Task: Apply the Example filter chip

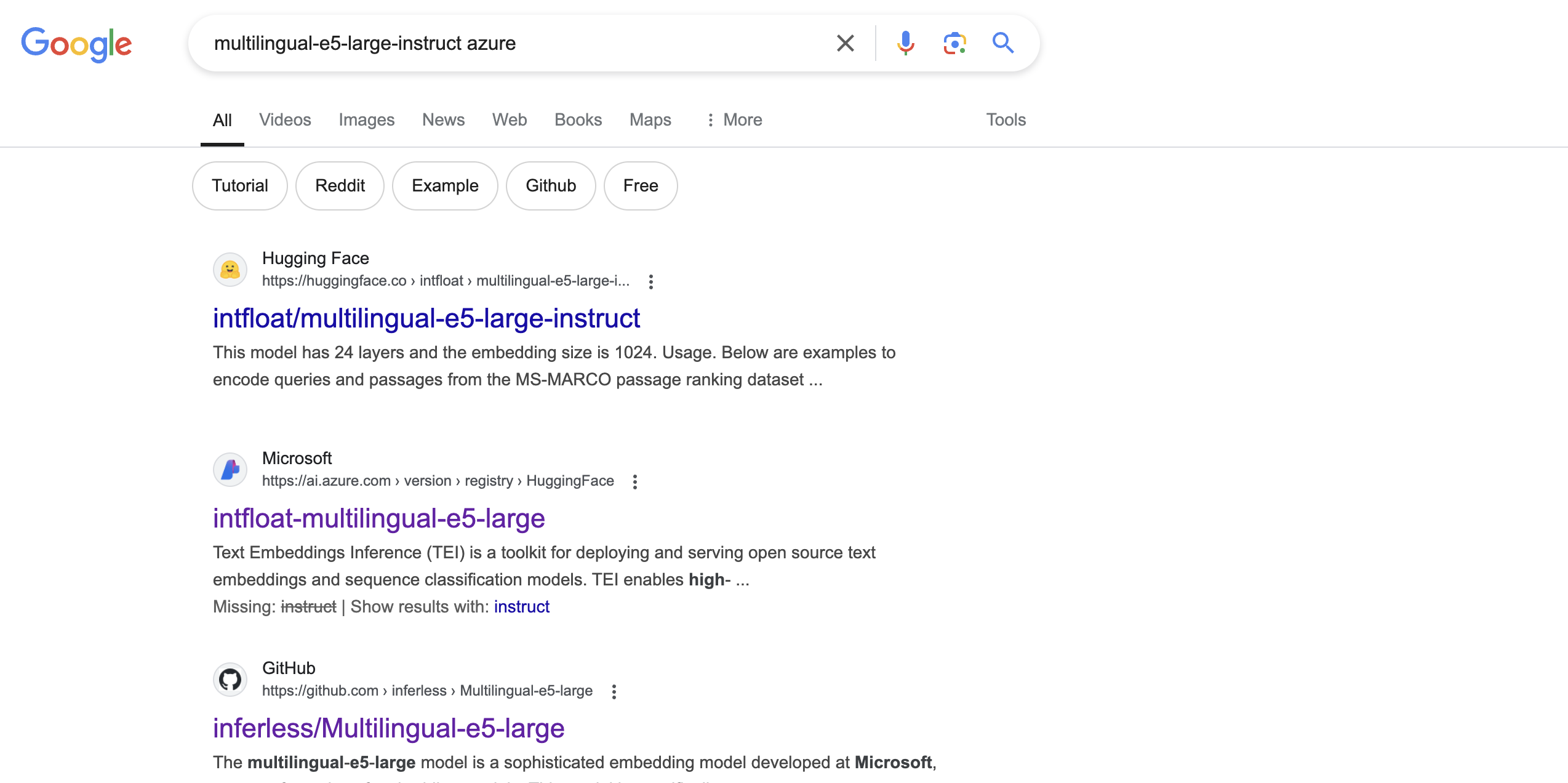Action: pyautogui.click(x=445, y=186)
